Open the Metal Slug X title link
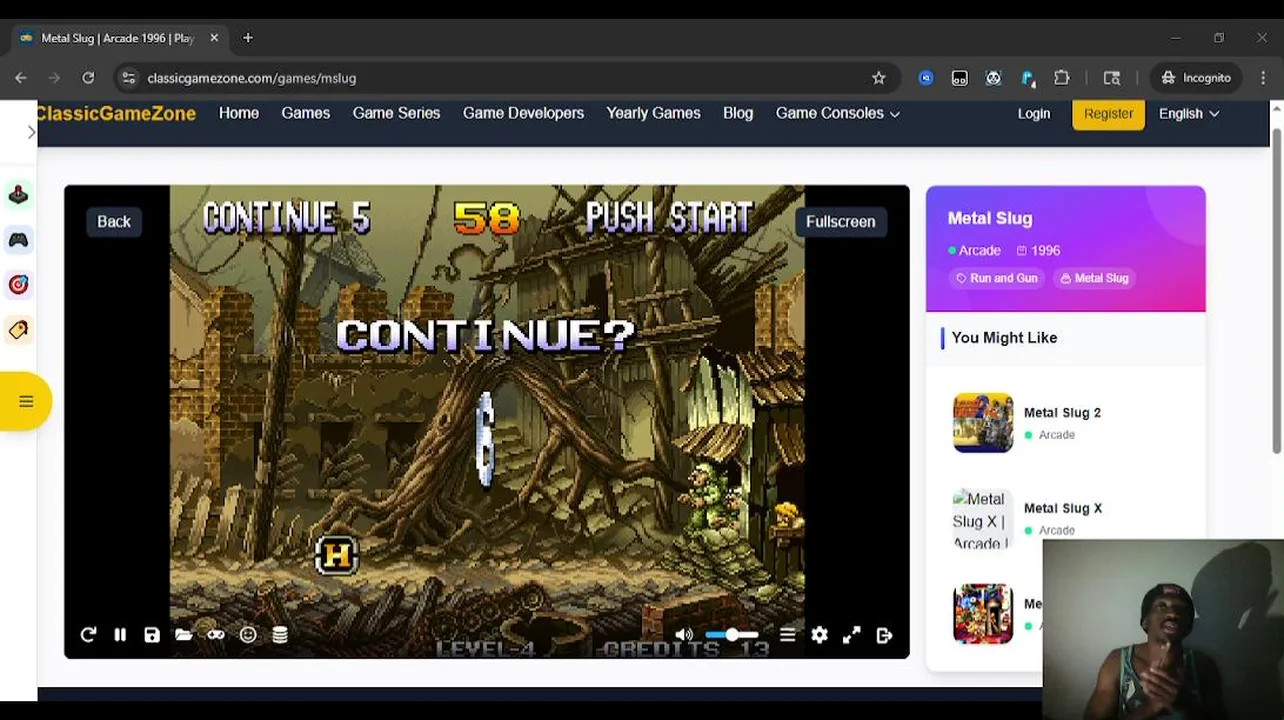1284x720 pixels. point(1062,508)
